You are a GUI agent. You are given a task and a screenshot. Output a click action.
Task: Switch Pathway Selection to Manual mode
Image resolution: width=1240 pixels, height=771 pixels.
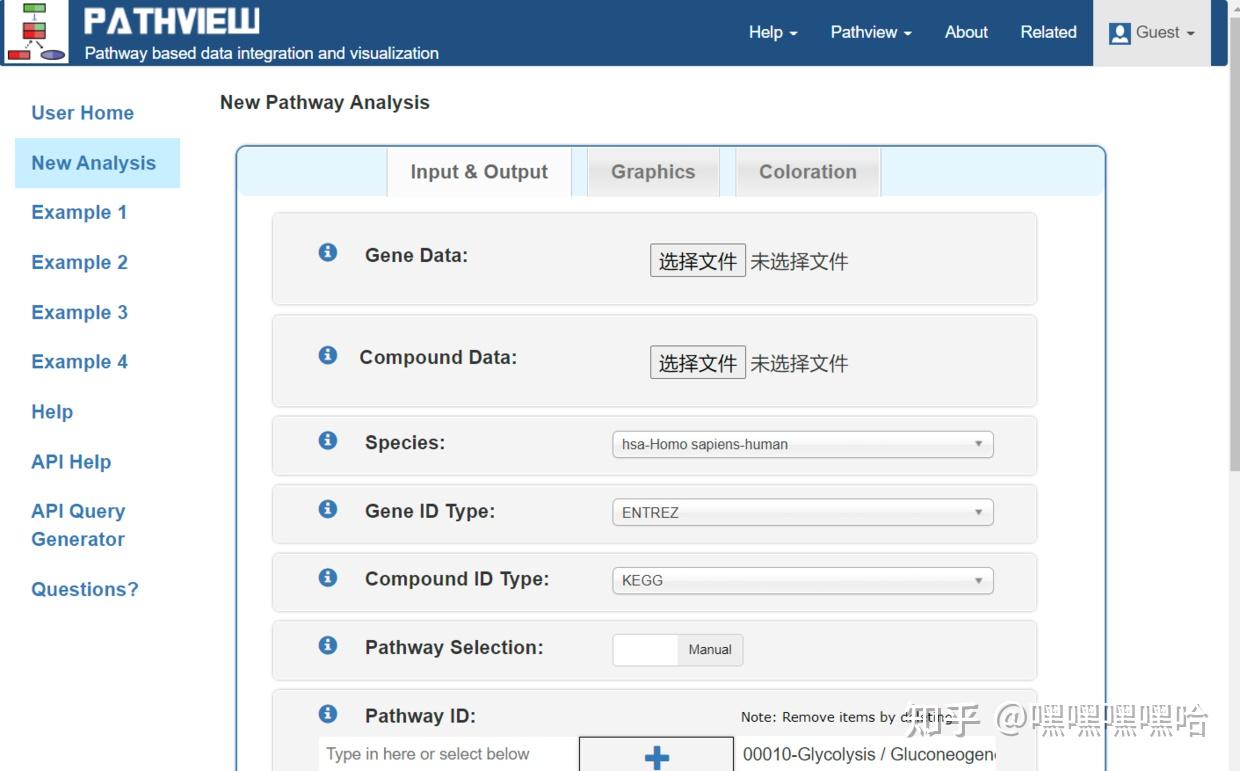click(709, 649)
